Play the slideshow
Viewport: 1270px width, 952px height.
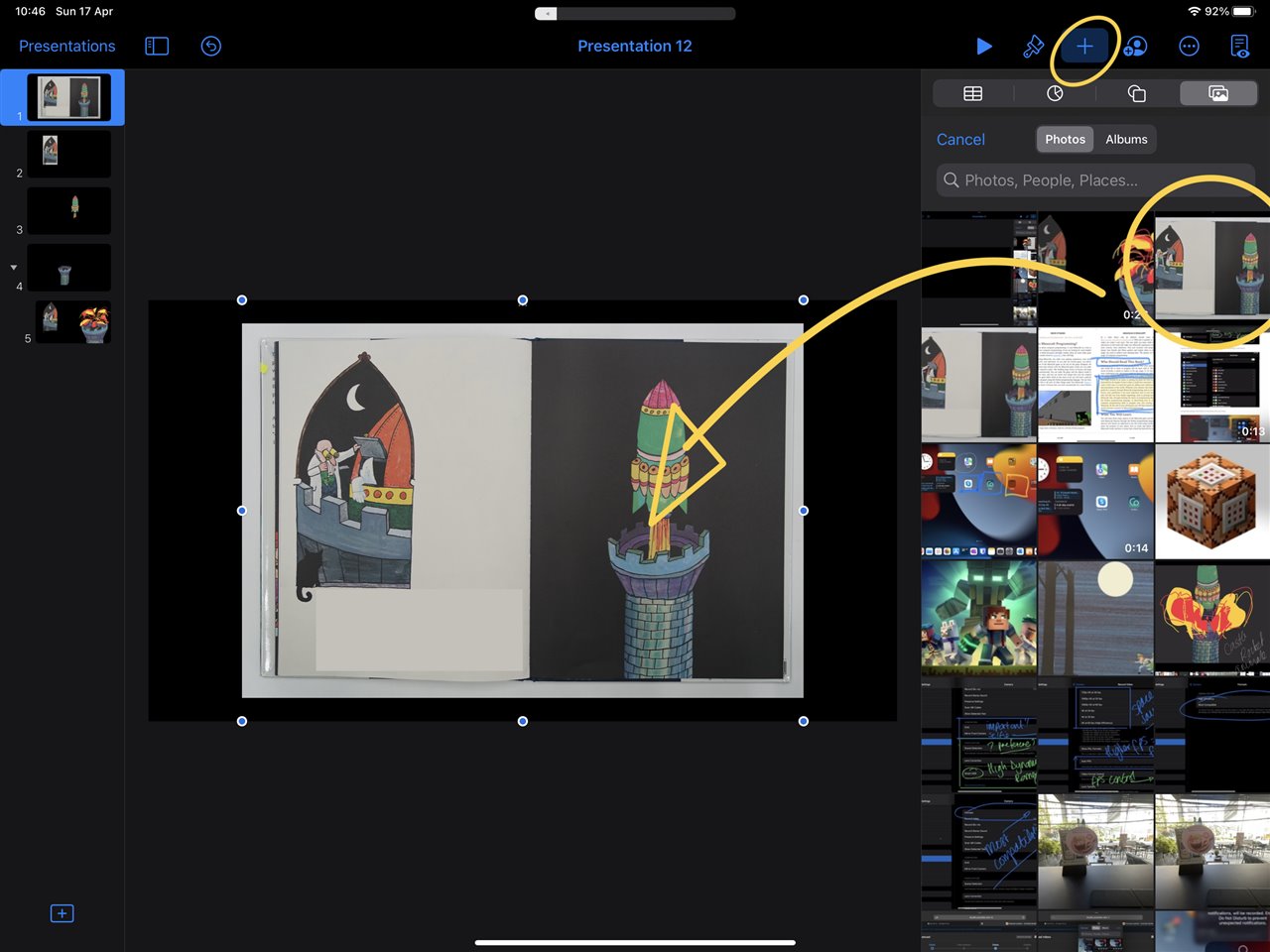tap(983, 46)
